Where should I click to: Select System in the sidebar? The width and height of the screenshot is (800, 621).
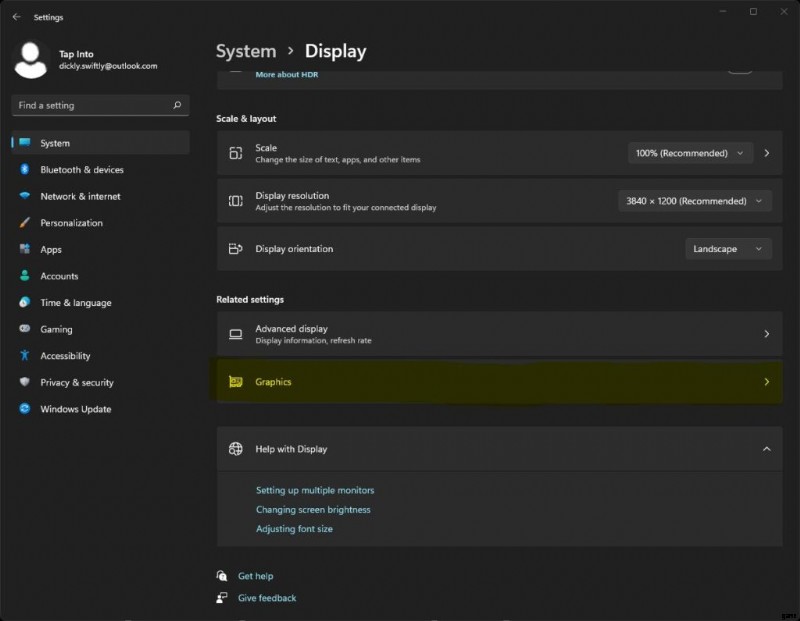click(101, 143)
